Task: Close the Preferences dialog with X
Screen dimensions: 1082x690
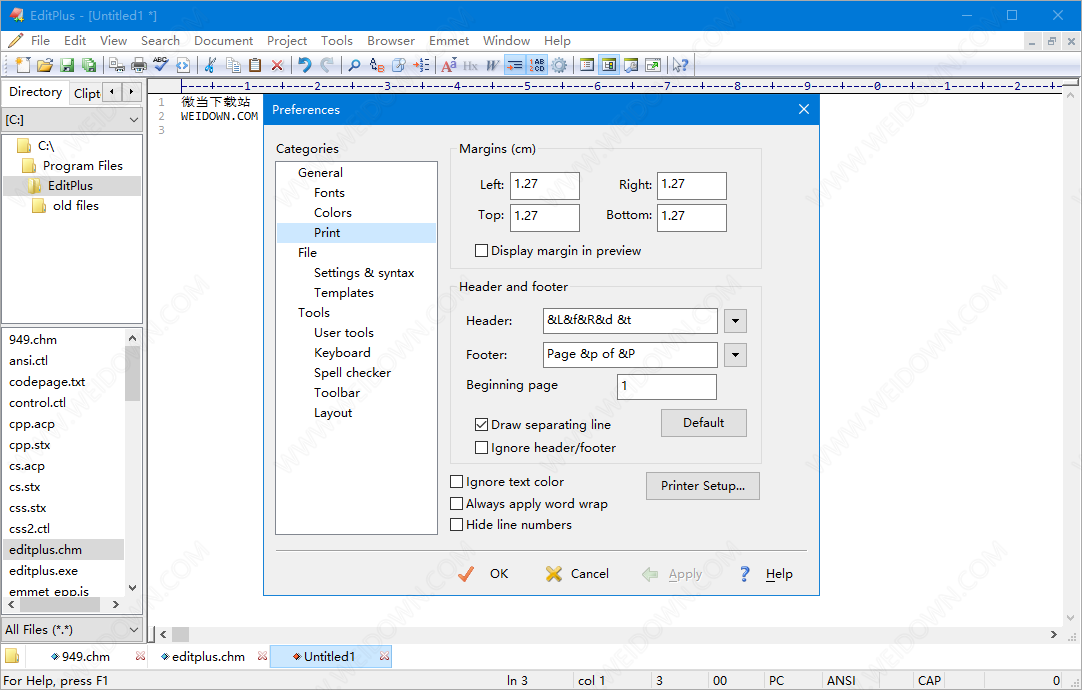Action: coord(804,109)
